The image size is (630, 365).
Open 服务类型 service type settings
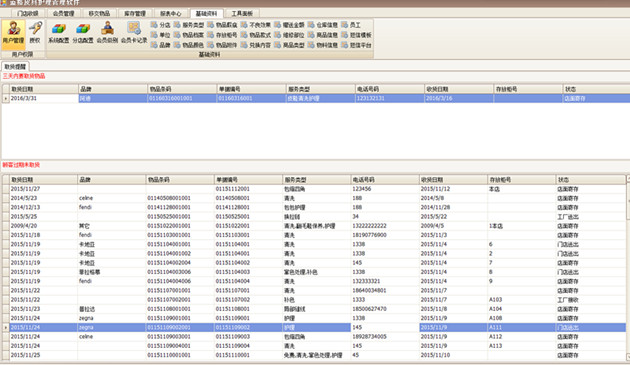pyautogui.click(x=189, y=25)
